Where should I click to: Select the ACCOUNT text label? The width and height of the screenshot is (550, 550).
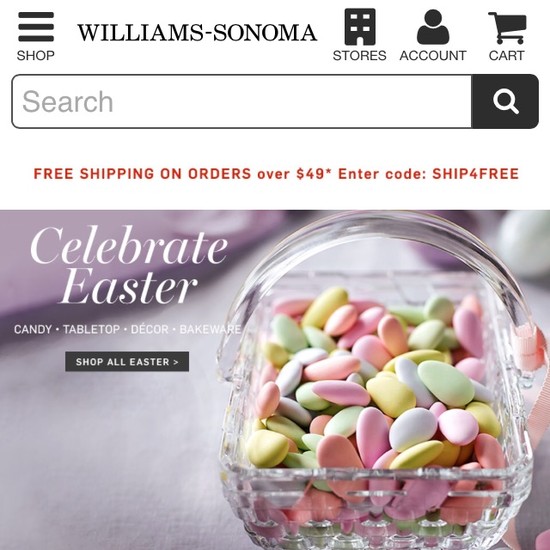[433, 55]
